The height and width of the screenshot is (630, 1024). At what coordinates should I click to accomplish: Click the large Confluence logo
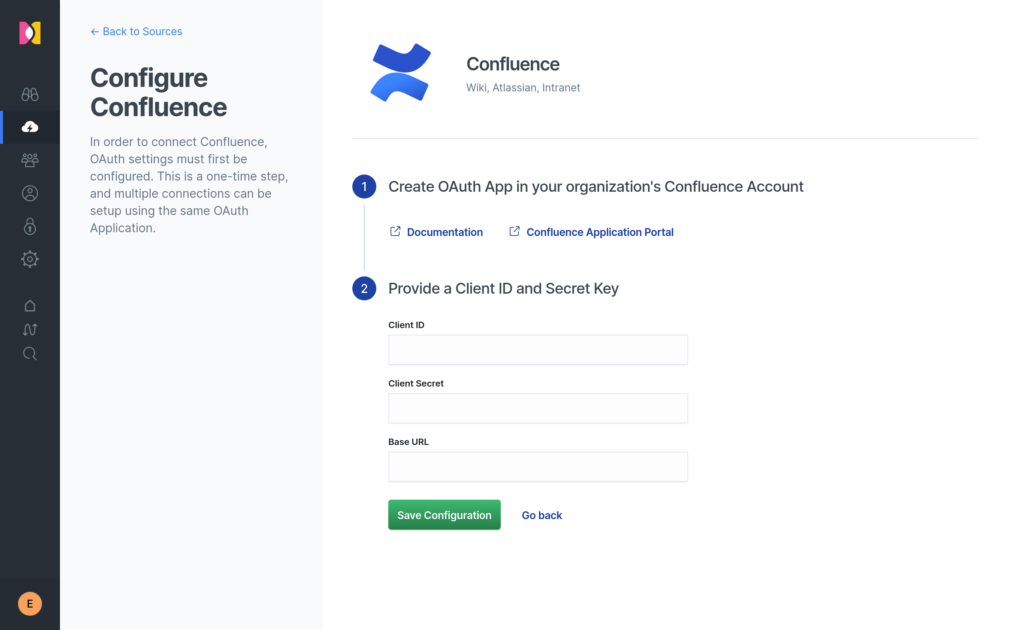pyautogui.click(x=400, y=72)
